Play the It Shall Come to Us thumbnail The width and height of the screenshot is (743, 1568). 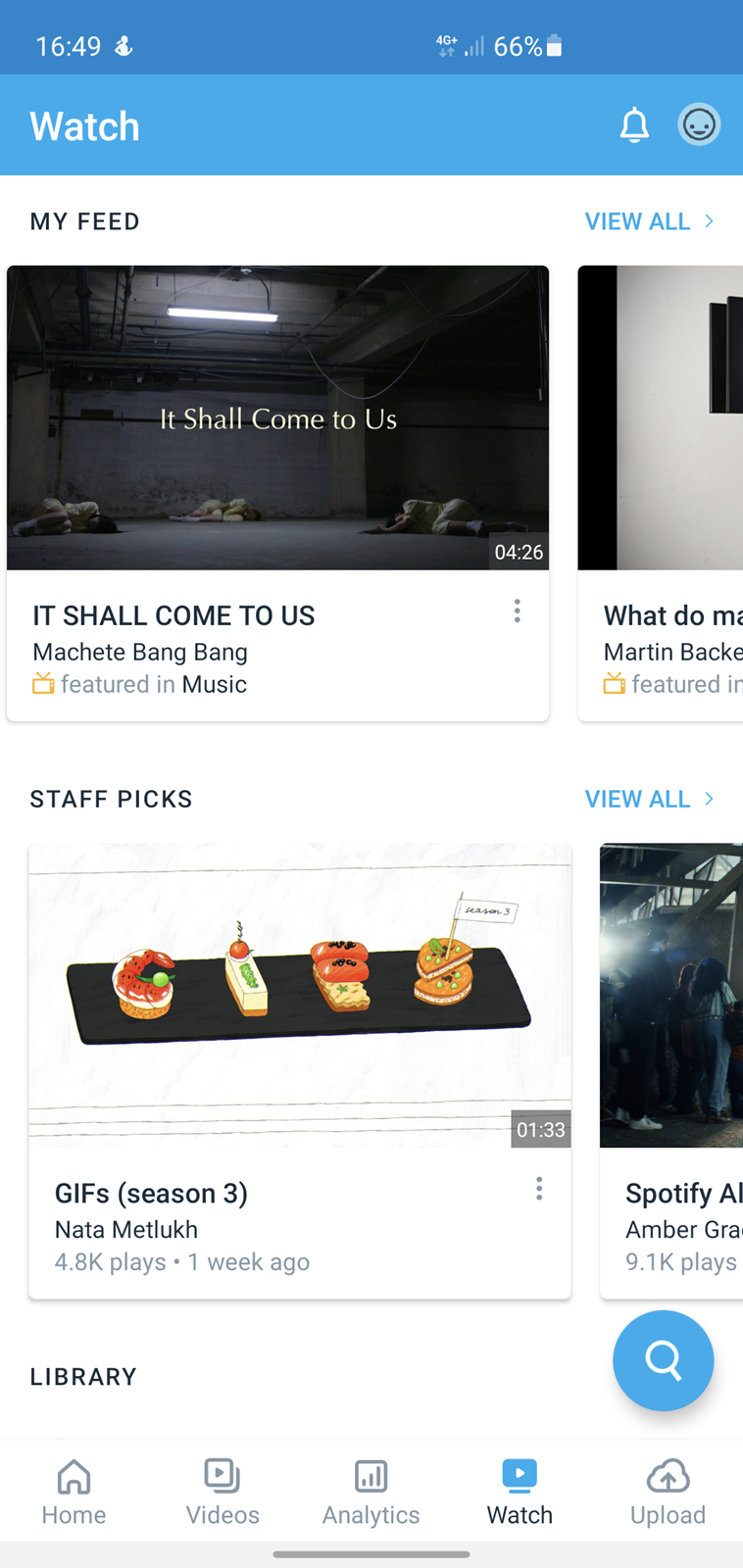(x=277, y=417)
